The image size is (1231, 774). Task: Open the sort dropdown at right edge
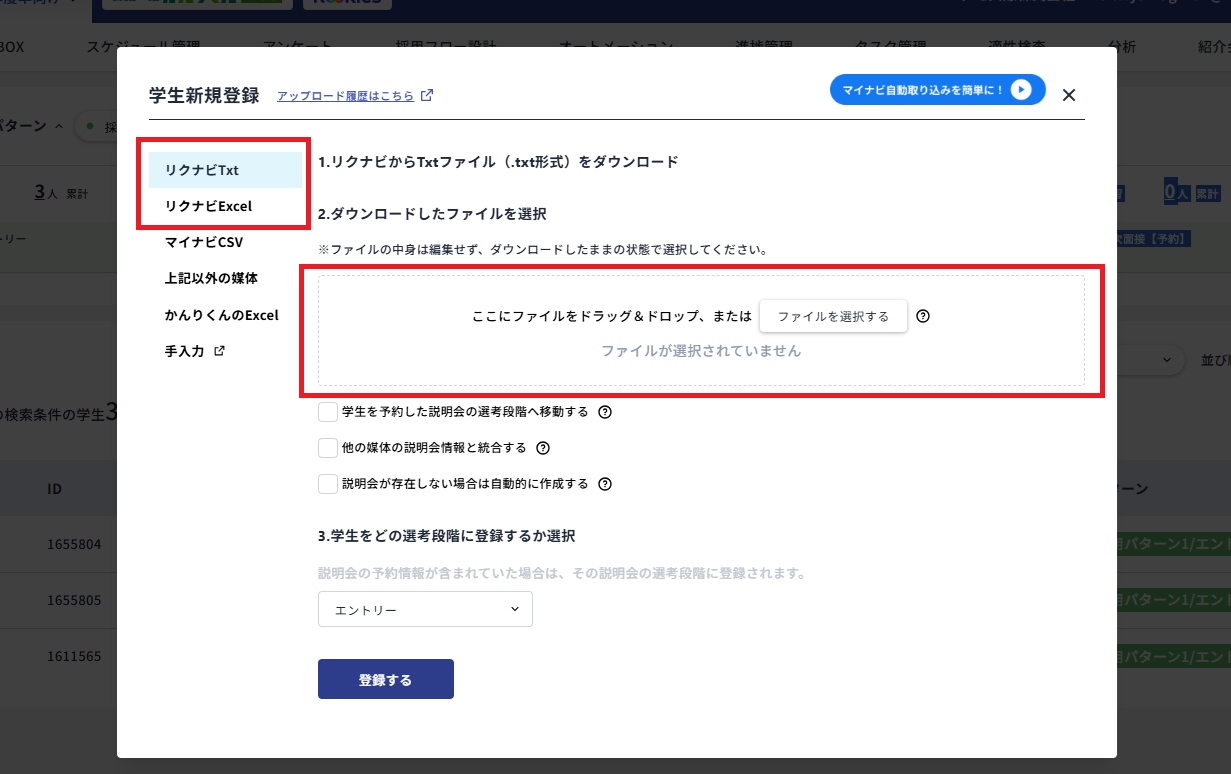[1165, 360]
